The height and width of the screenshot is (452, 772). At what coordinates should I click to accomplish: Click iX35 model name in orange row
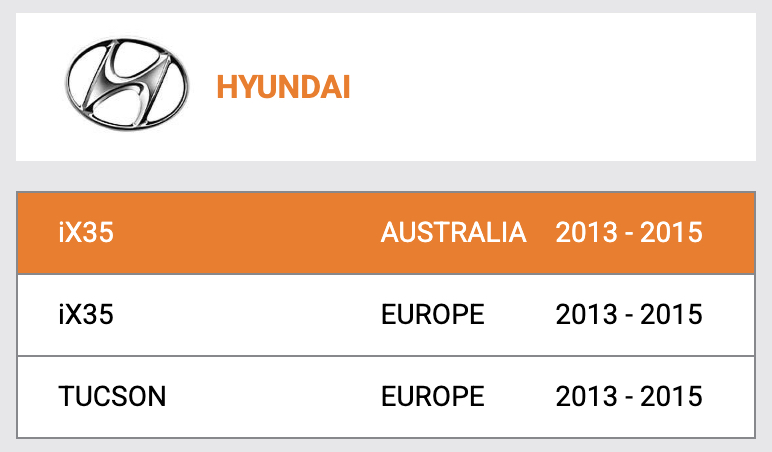click(86, 232)
